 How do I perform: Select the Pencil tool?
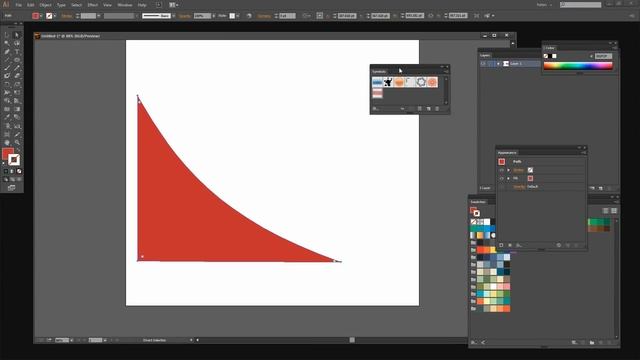click(17, 68)
